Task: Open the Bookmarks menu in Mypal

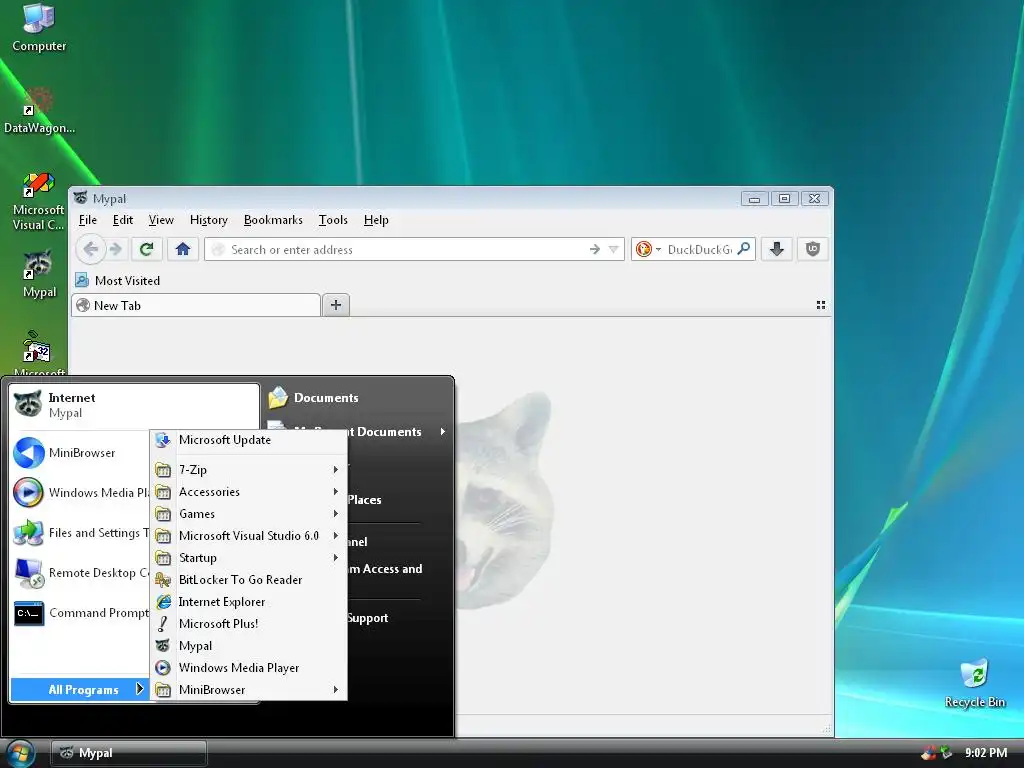Action: (273, 220)
